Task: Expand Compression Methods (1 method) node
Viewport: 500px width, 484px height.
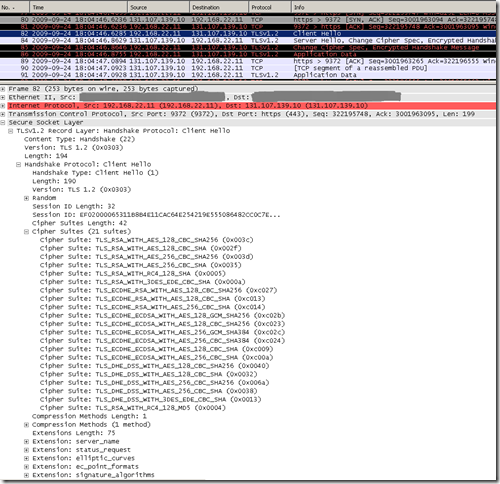Action: point(27,425)
